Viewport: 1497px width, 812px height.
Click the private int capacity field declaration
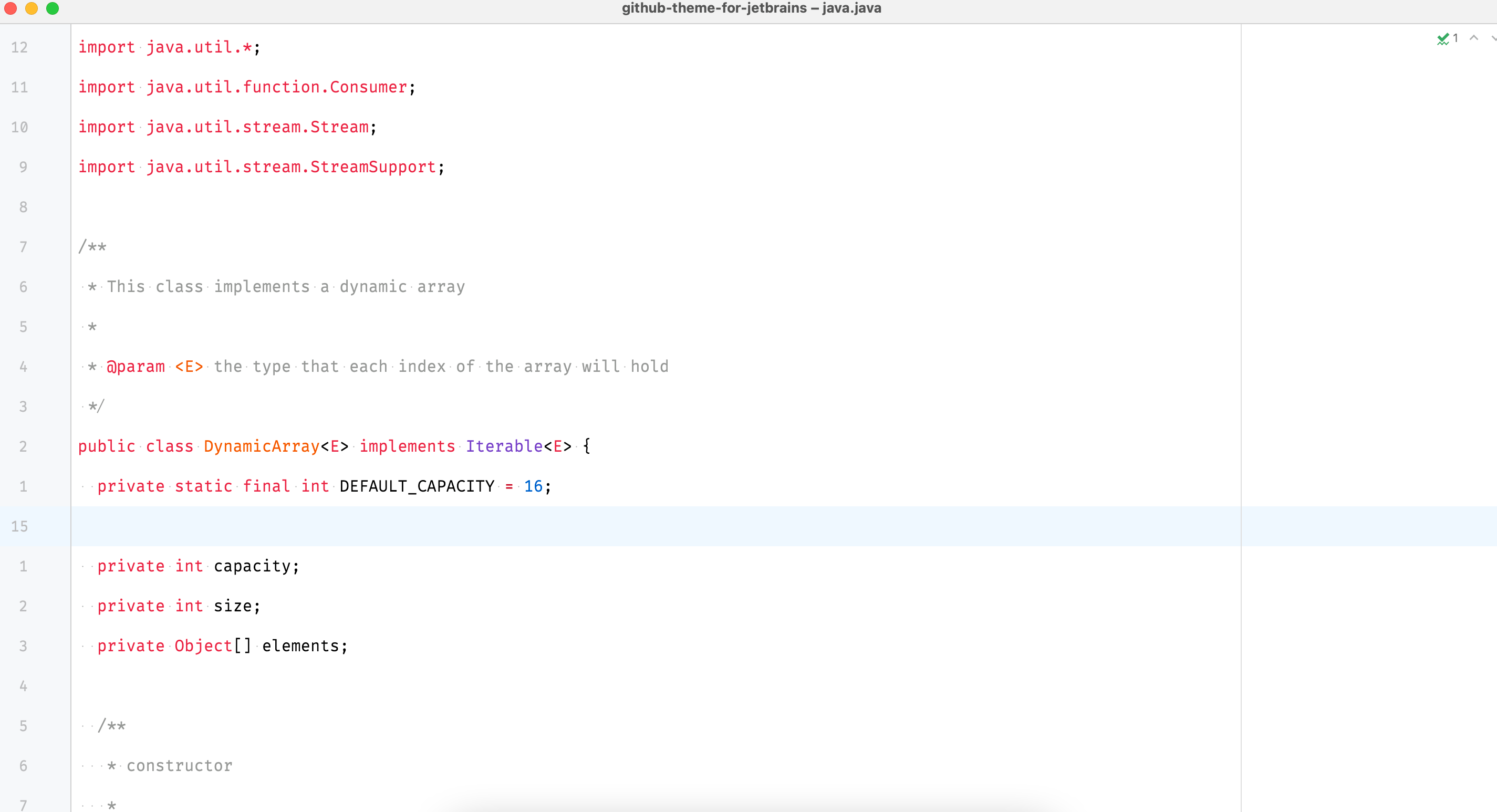click(197, 566)
